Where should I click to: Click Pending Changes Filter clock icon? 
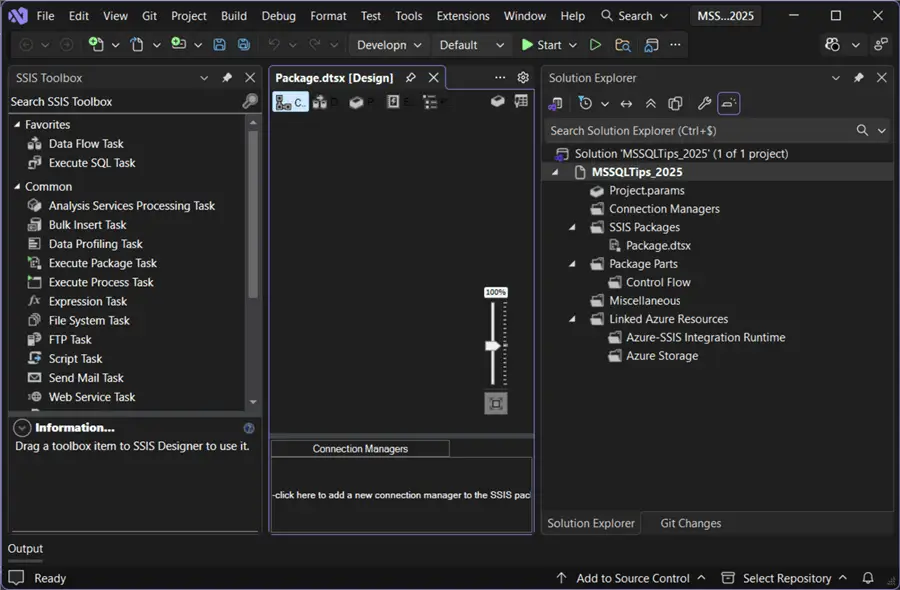pyautogui.click(x=585, y=103)
